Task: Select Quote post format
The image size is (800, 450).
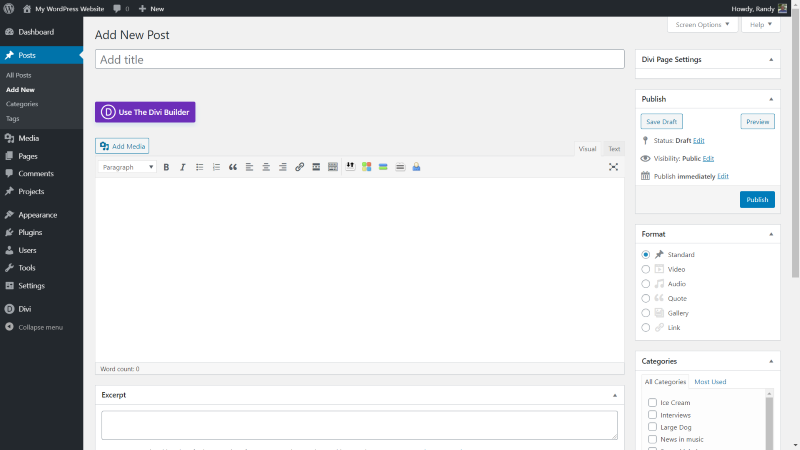Action: [645, 298]
